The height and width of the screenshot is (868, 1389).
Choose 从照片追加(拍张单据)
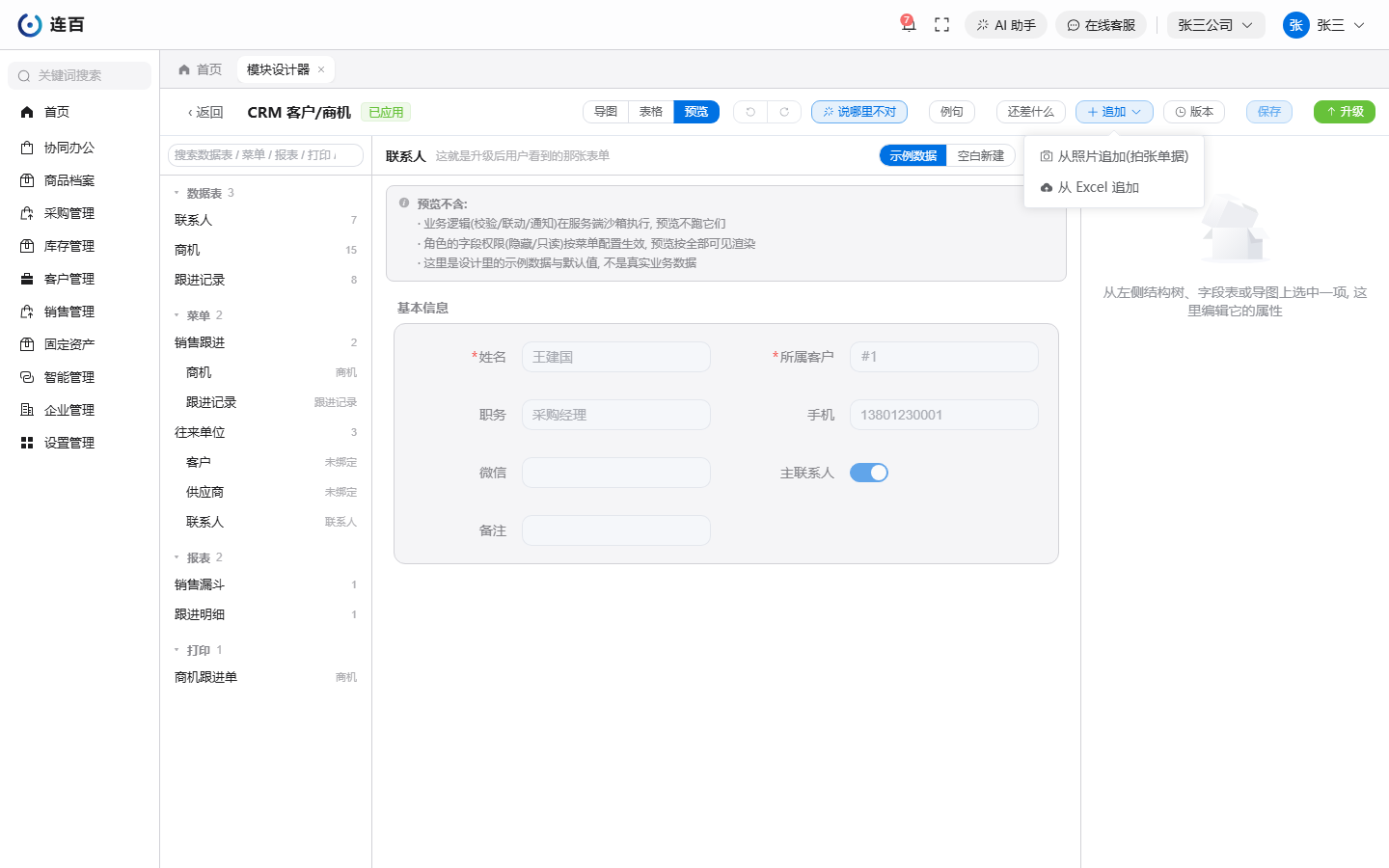click(1114, 156)
